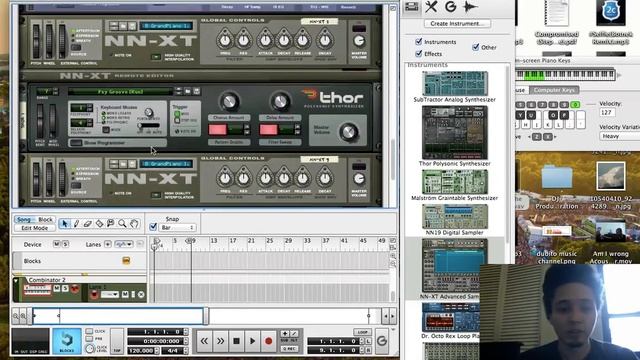Adjust tempo 120.000 stepper arrows
This screenshot has height=360, width=640.
157,350
